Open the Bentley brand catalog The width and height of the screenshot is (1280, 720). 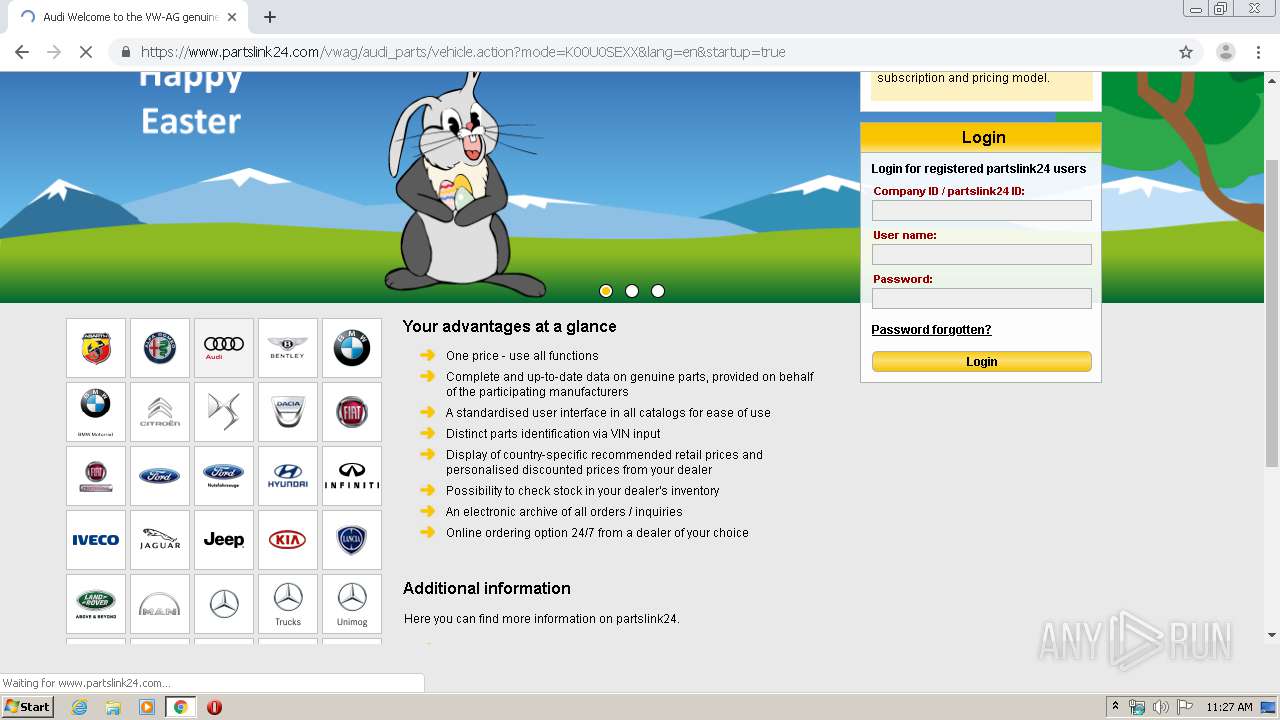click(x=288, y=348)
